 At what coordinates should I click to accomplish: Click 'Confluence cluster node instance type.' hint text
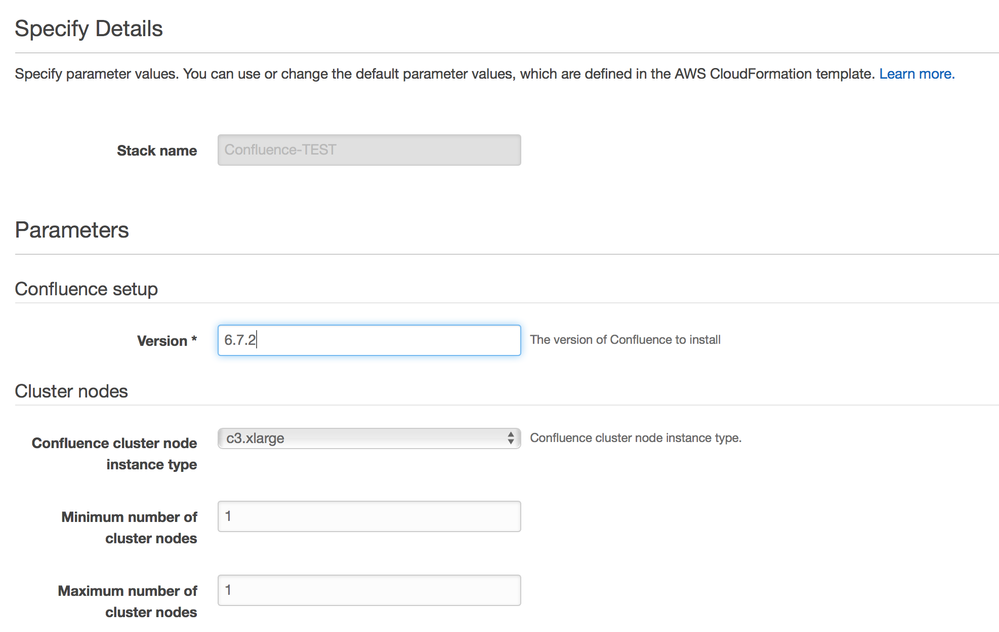point(636,438)
